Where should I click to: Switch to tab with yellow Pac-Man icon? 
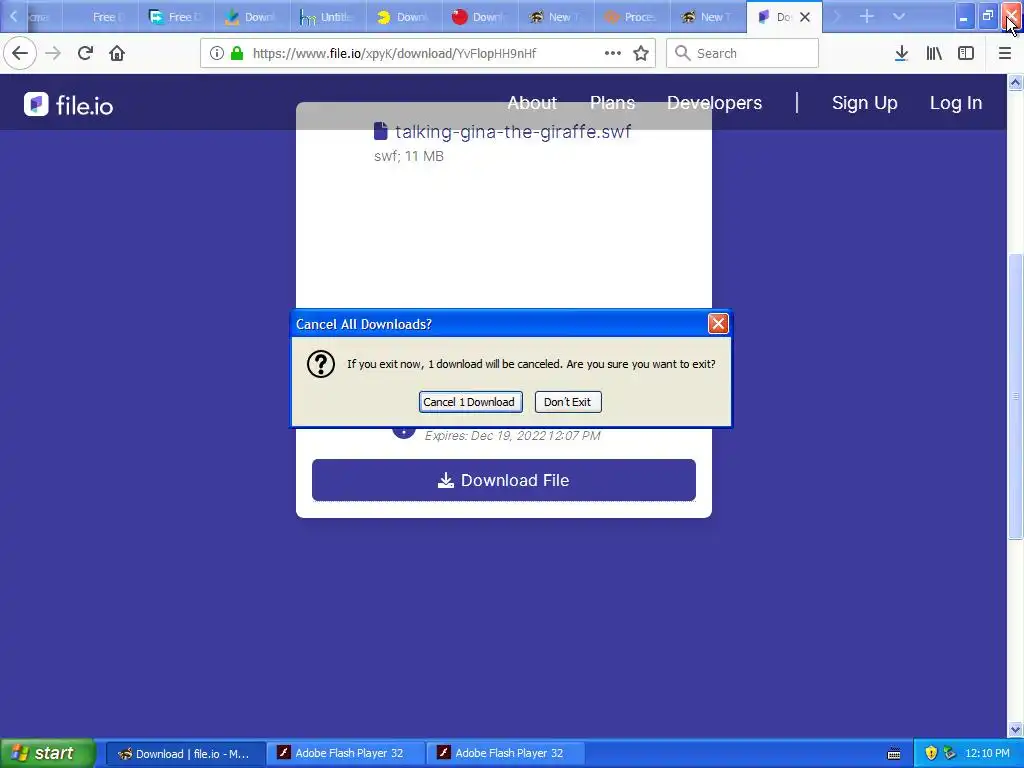[404, 17]
